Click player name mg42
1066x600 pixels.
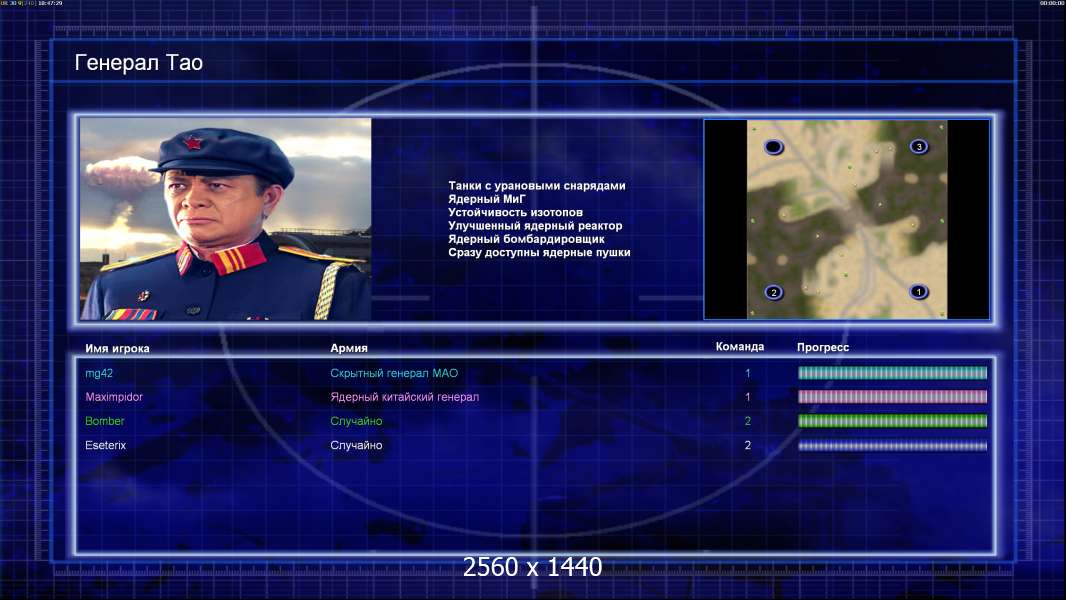99,373
